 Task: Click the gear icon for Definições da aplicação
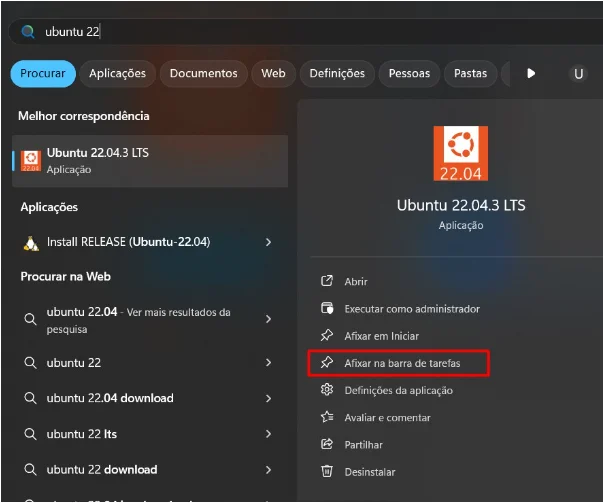tap(327, 390)
